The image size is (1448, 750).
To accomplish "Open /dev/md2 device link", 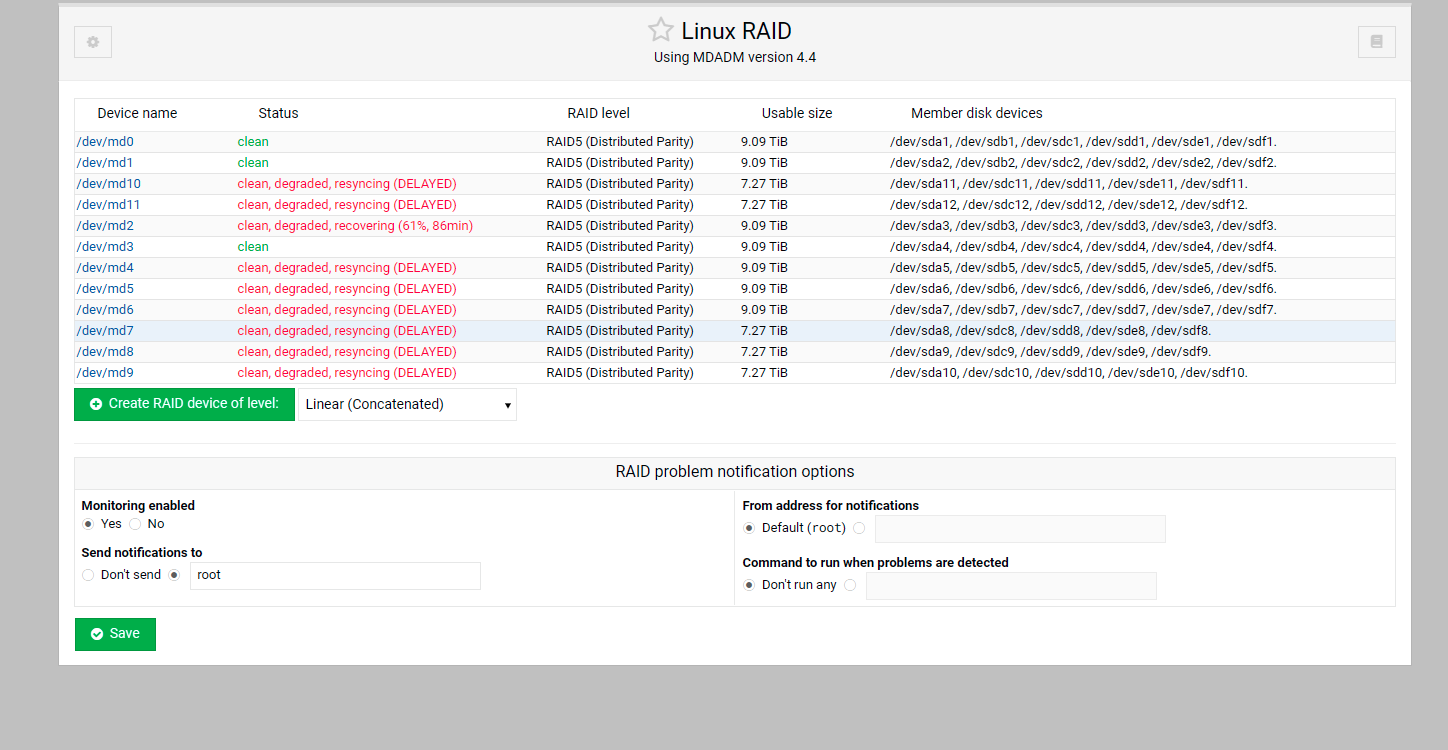I will coord(105,226).
